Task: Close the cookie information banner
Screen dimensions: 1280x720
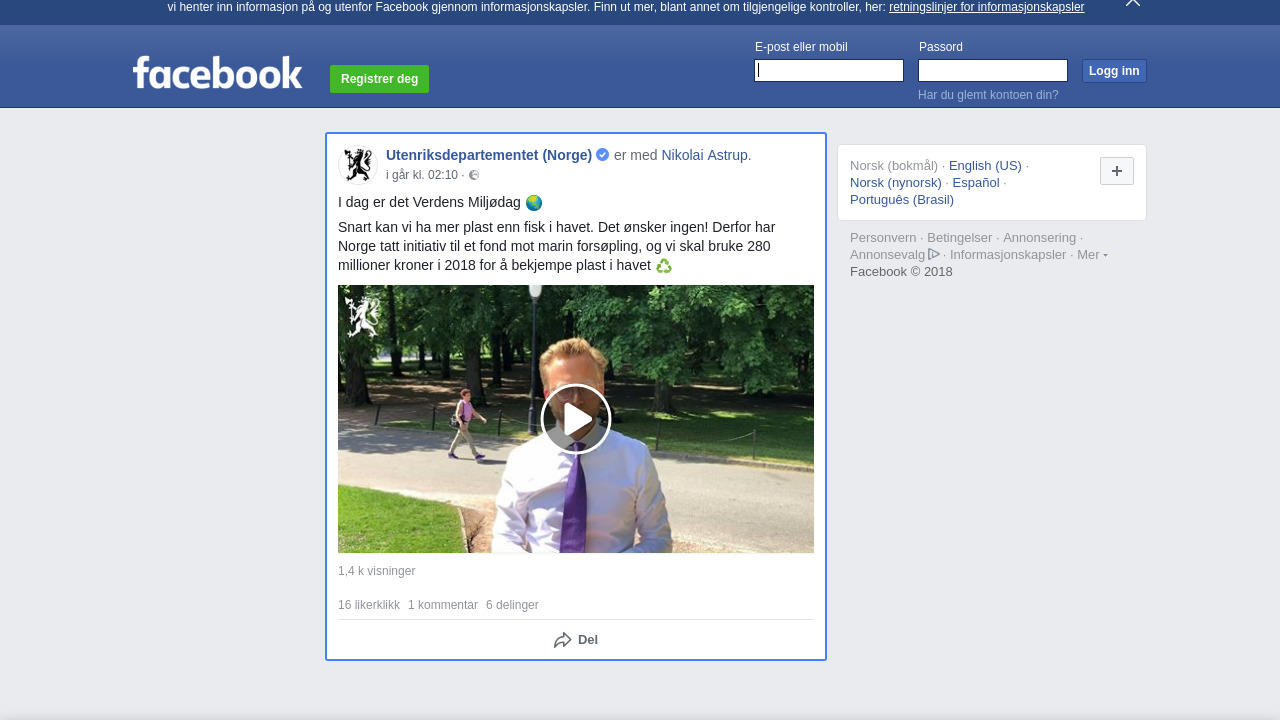Action: pos(1133,3)
